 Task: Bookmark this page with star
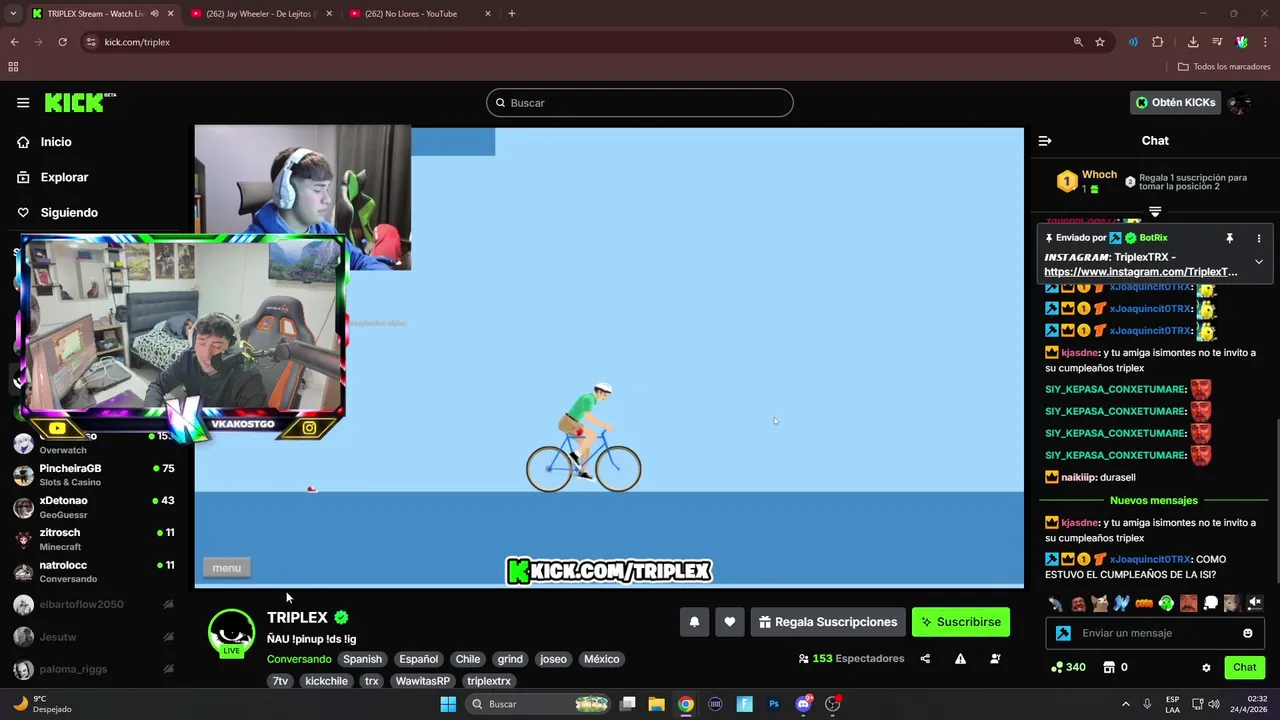tap(1100, 42)
